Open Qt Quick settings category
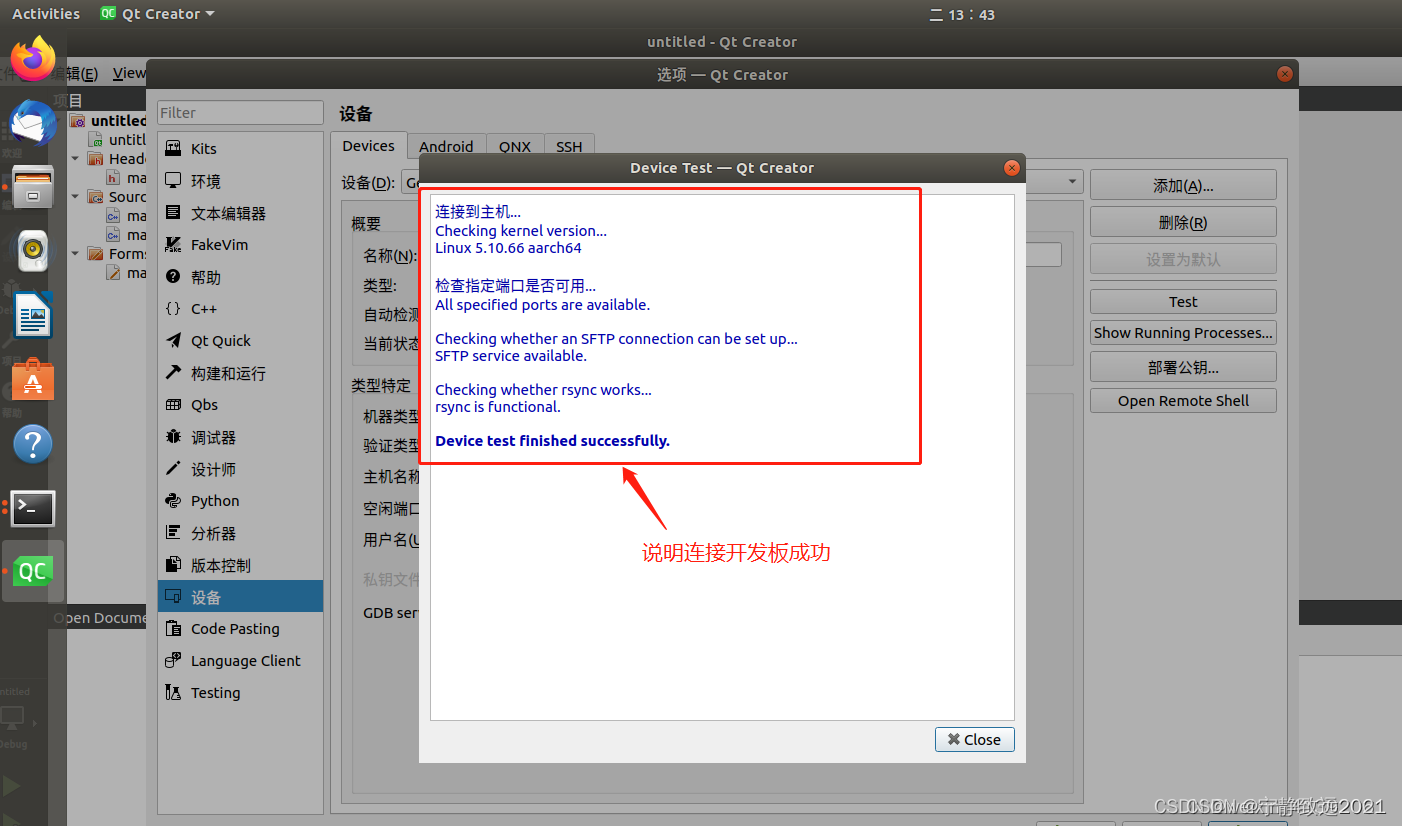The width and height of the screenshot is (1402, 826). tap(240, 341)
